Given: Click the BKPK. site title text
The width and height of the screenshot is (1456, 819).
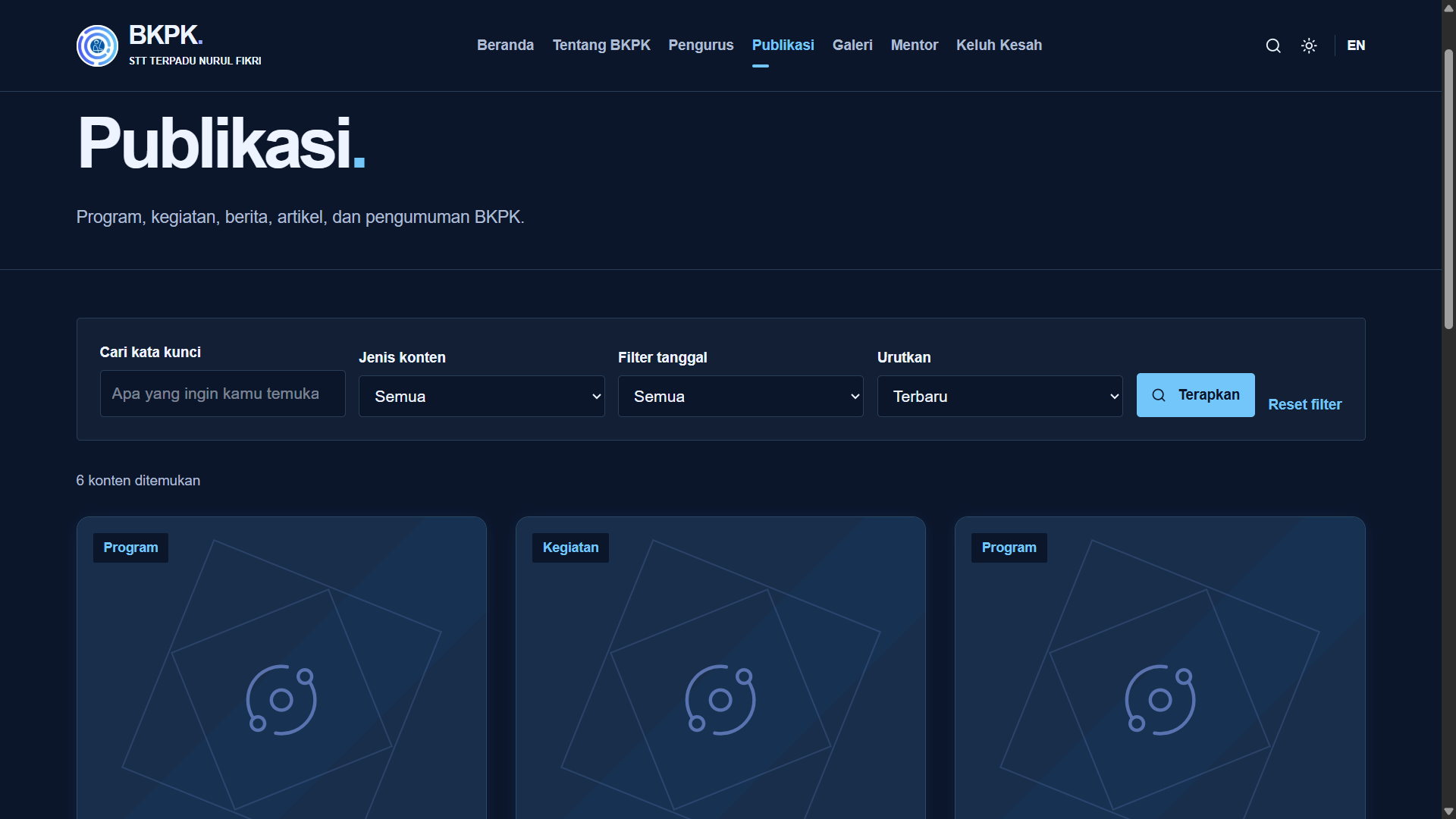Looking at the screenshot, I should pyautogui.click(x=165, y=35).
